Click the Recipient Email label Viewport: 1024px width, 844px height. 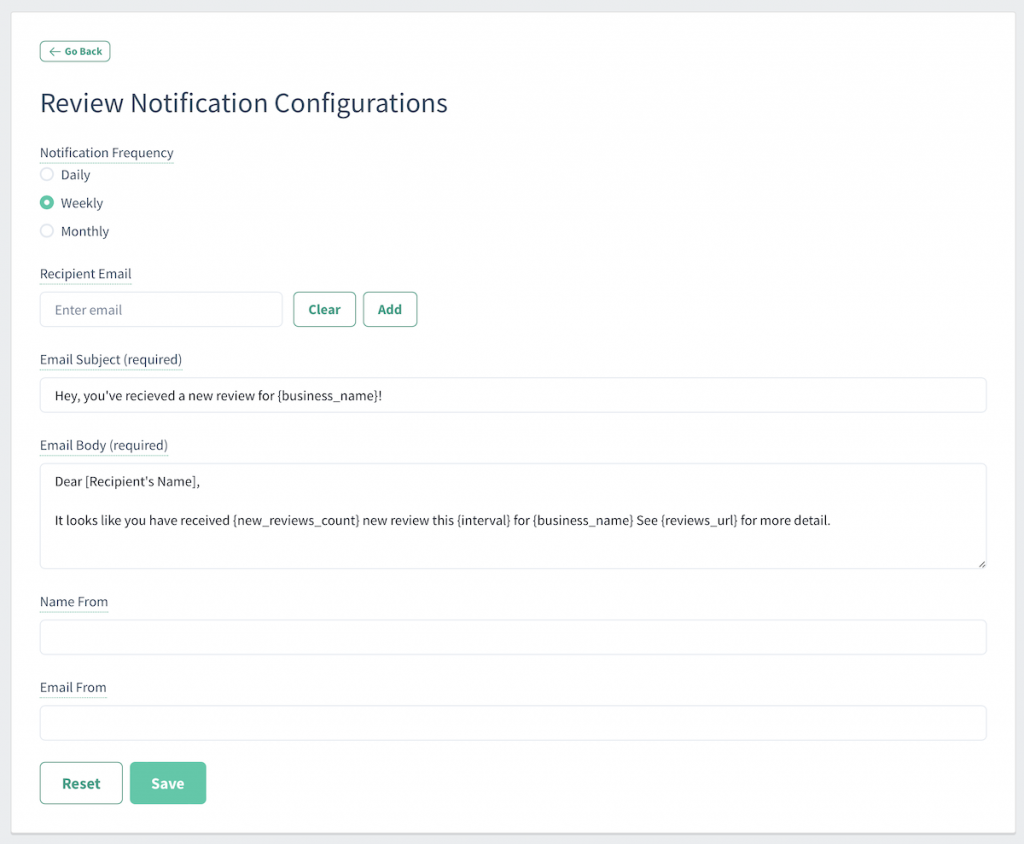pyautogui.click(x=85, y=274)
